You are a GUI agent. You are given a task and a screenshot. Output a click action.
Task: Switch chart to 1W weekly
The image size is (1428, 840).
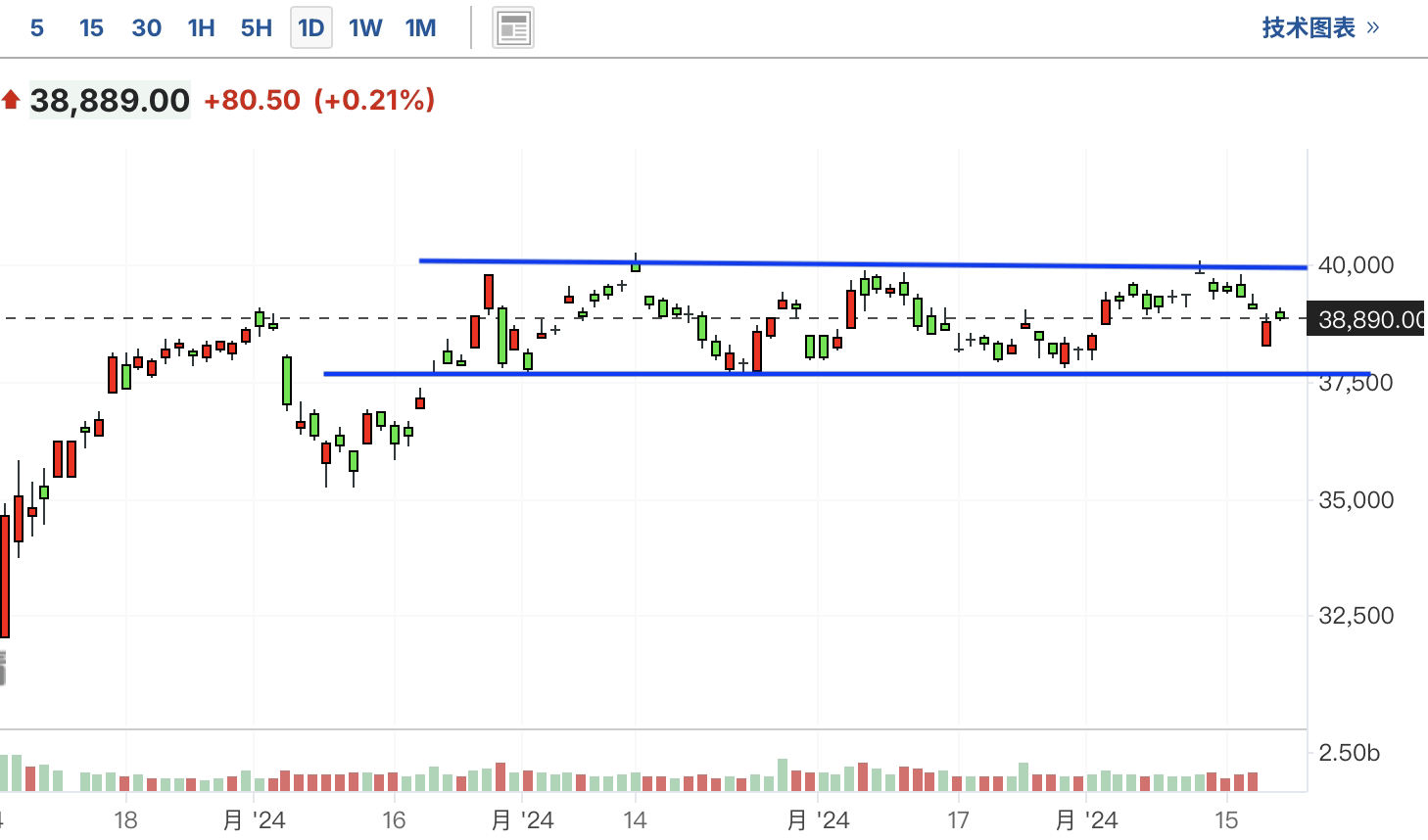tap(365, 27)
